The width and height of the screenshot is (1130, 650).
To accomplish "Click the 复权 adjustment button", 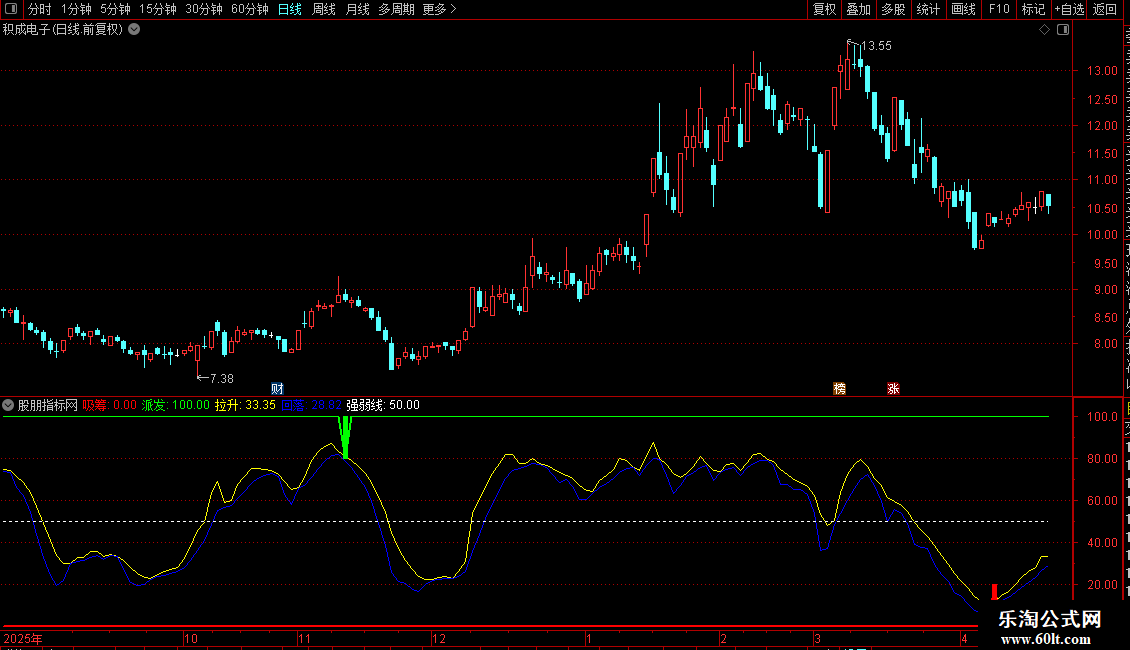I will 824,9.
